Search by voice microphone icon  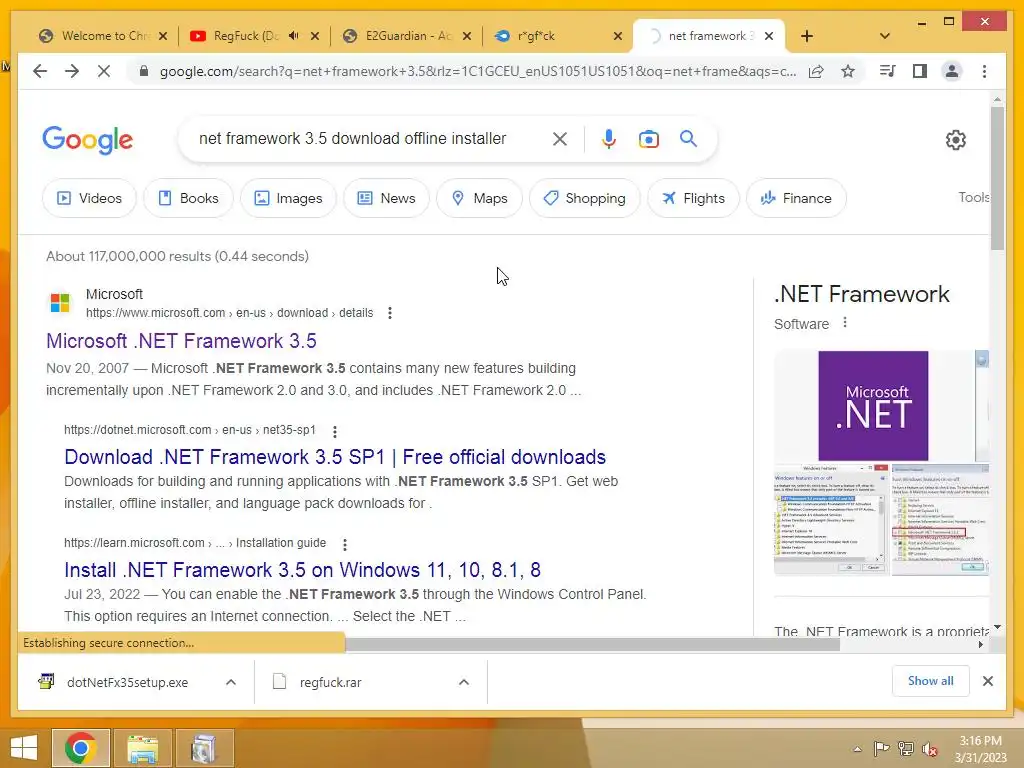609,138
